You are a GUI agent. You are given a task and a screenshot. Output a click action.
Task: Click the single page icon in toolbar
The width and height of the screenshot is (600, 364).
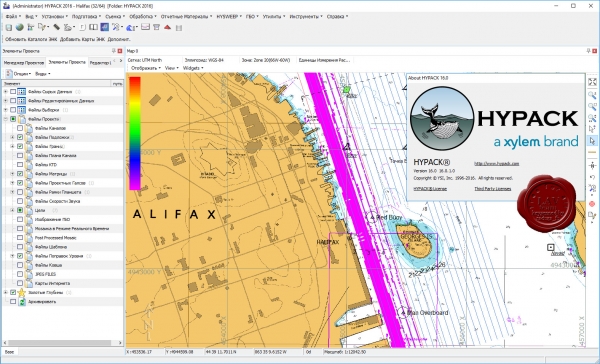pos(83,27)
